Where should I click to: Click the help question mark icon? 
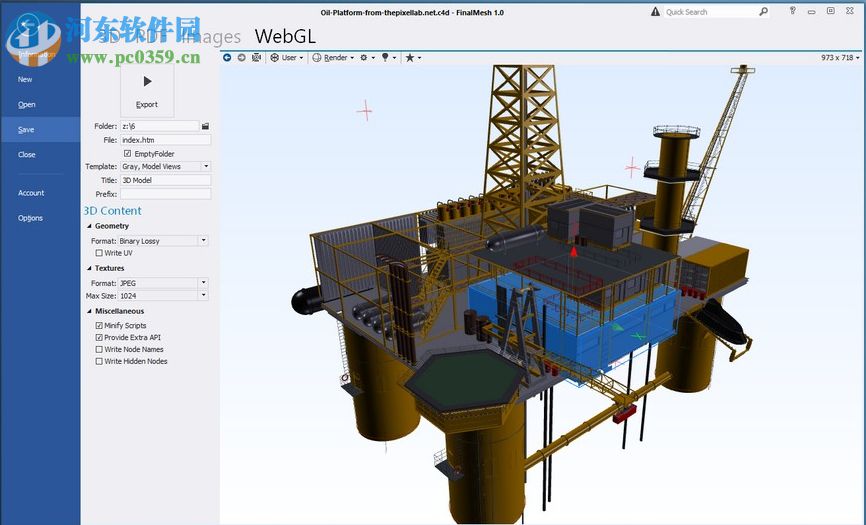pyautogui.click(x=791, y=11)
